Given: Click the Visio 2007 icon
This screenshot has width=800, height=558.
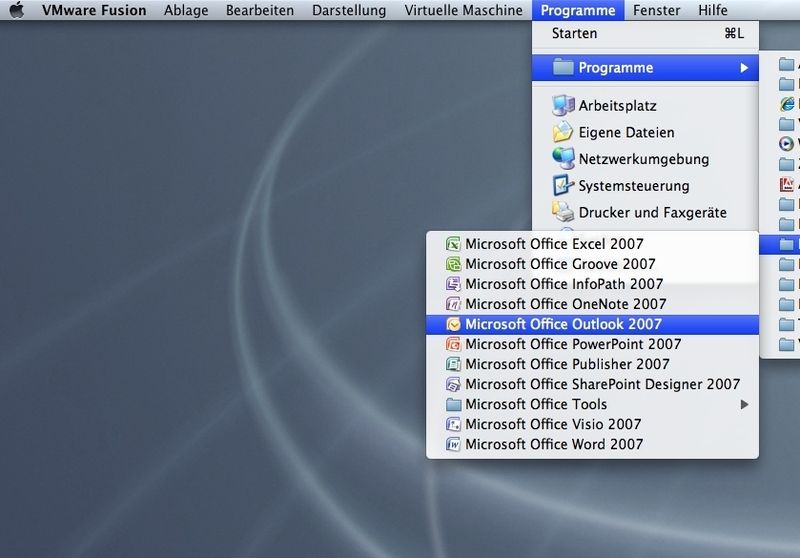Looking at the screenshot, I should click(453, 424).
